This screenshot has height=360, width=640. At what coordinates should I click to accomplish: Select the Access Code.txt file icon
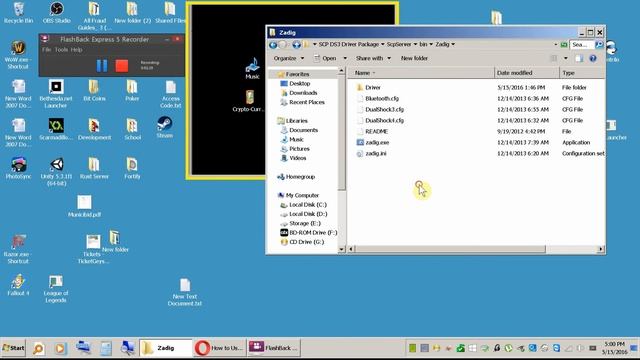pos(171,94)
